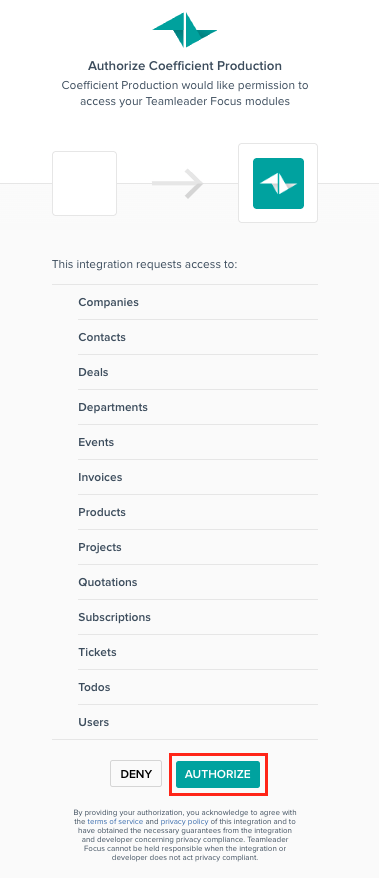Select the Events permission row
The image size is (379, 878).
(x=198, y=442)
